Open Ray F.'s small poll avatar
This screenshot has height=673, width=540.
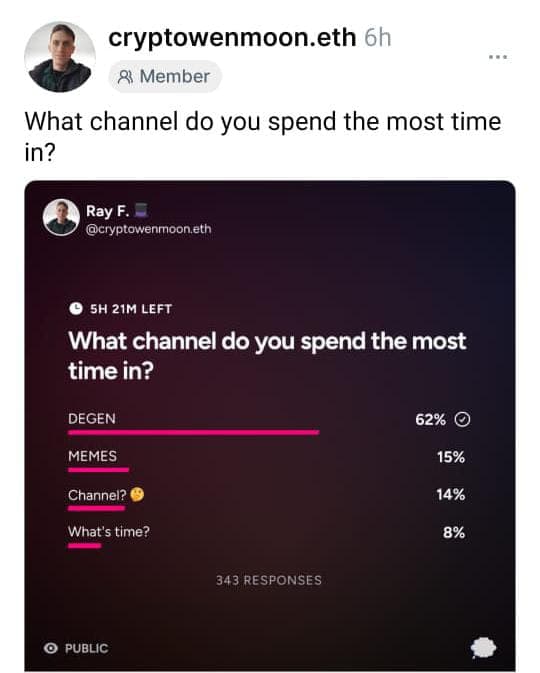61,217
